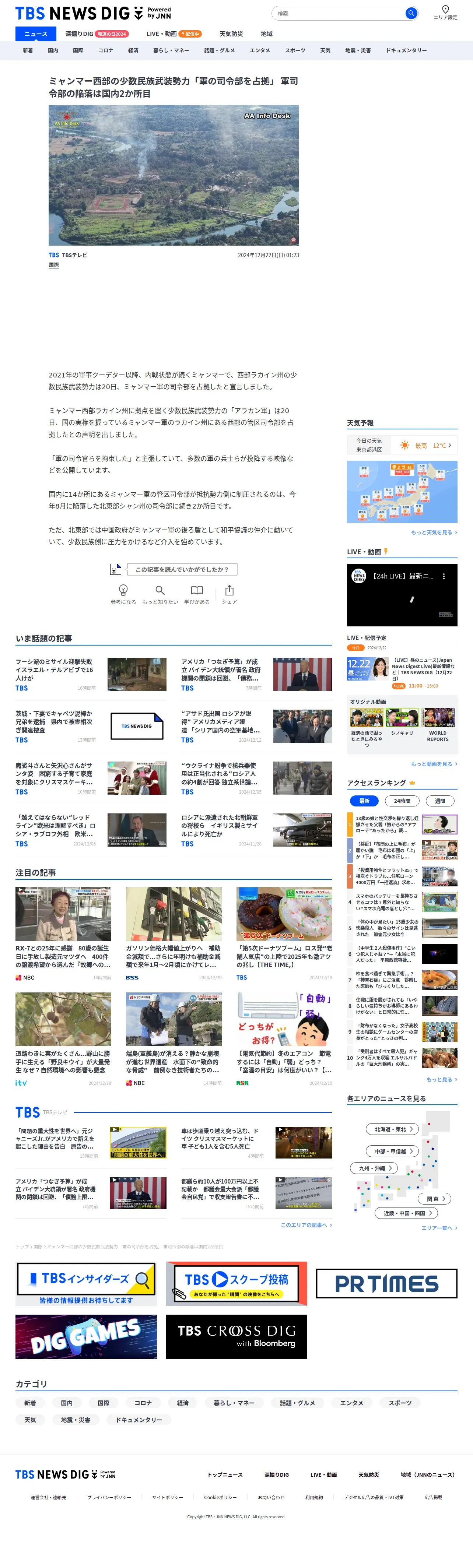Expand the access ranking with もっと見る
Screen dimensions: 473x1568
pos(442,1079)
